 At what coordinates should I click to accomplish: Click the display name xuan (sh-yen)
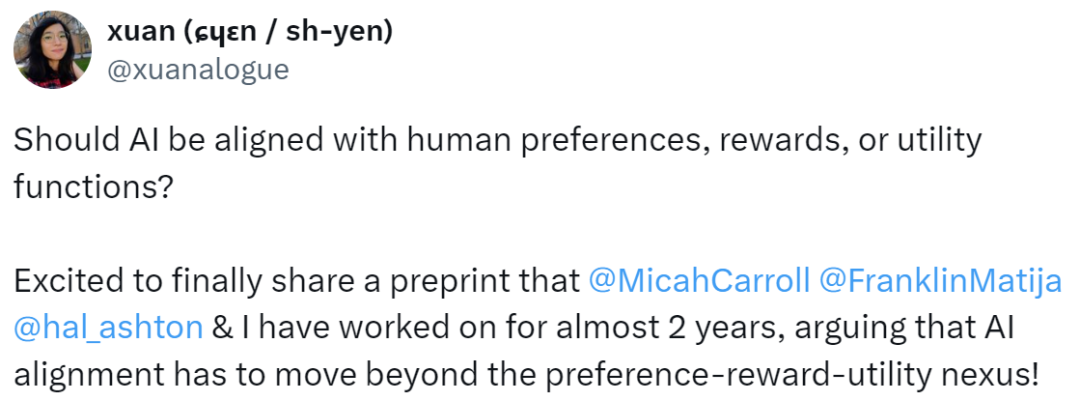pos(249,31)
